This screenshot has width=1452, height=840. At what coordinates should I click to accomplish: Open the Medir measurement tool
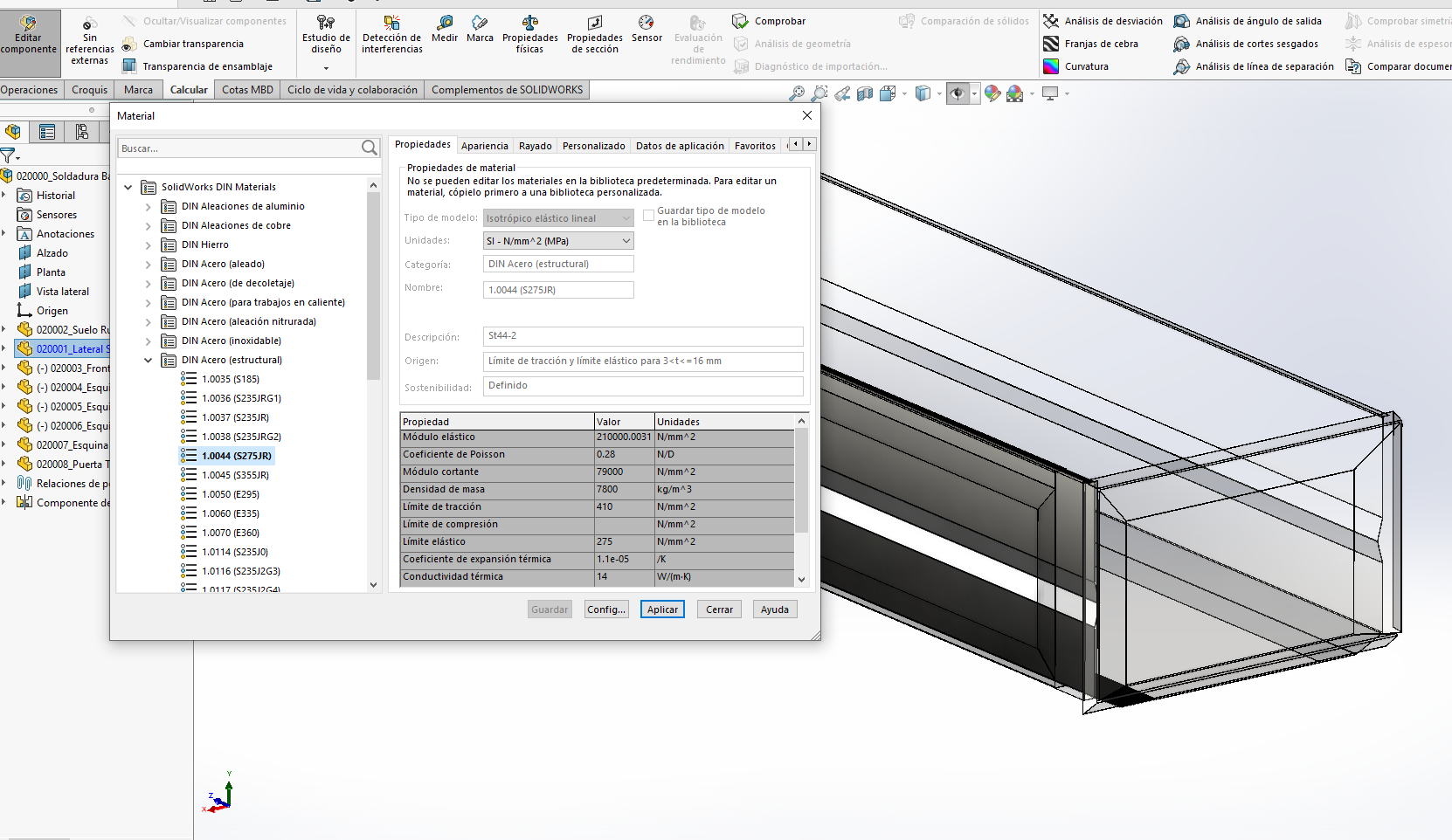point(444,29)
